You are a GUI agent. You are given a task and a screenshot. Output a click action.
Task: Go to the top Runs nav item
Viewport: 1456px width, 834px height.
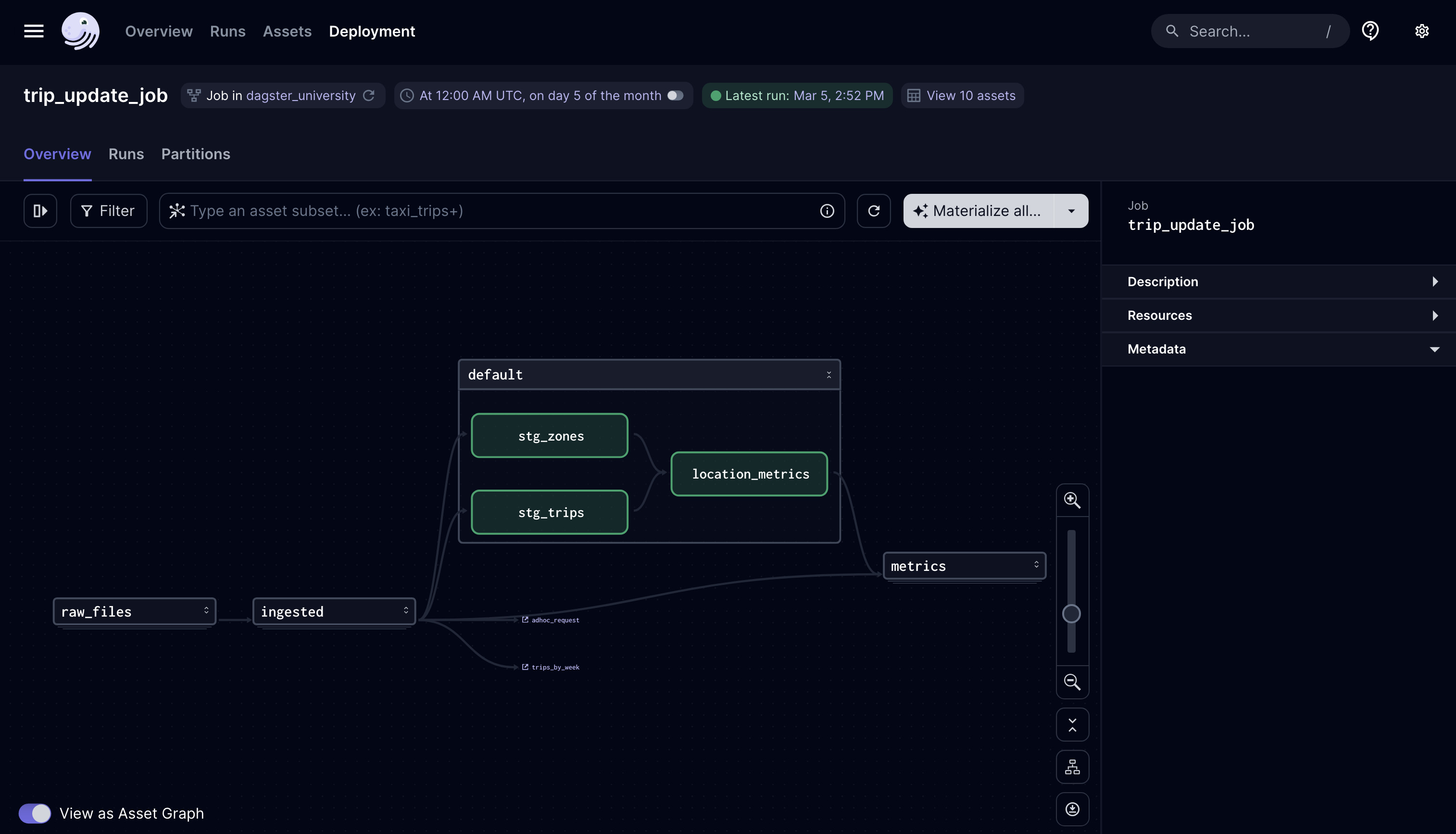click(227, 31)
